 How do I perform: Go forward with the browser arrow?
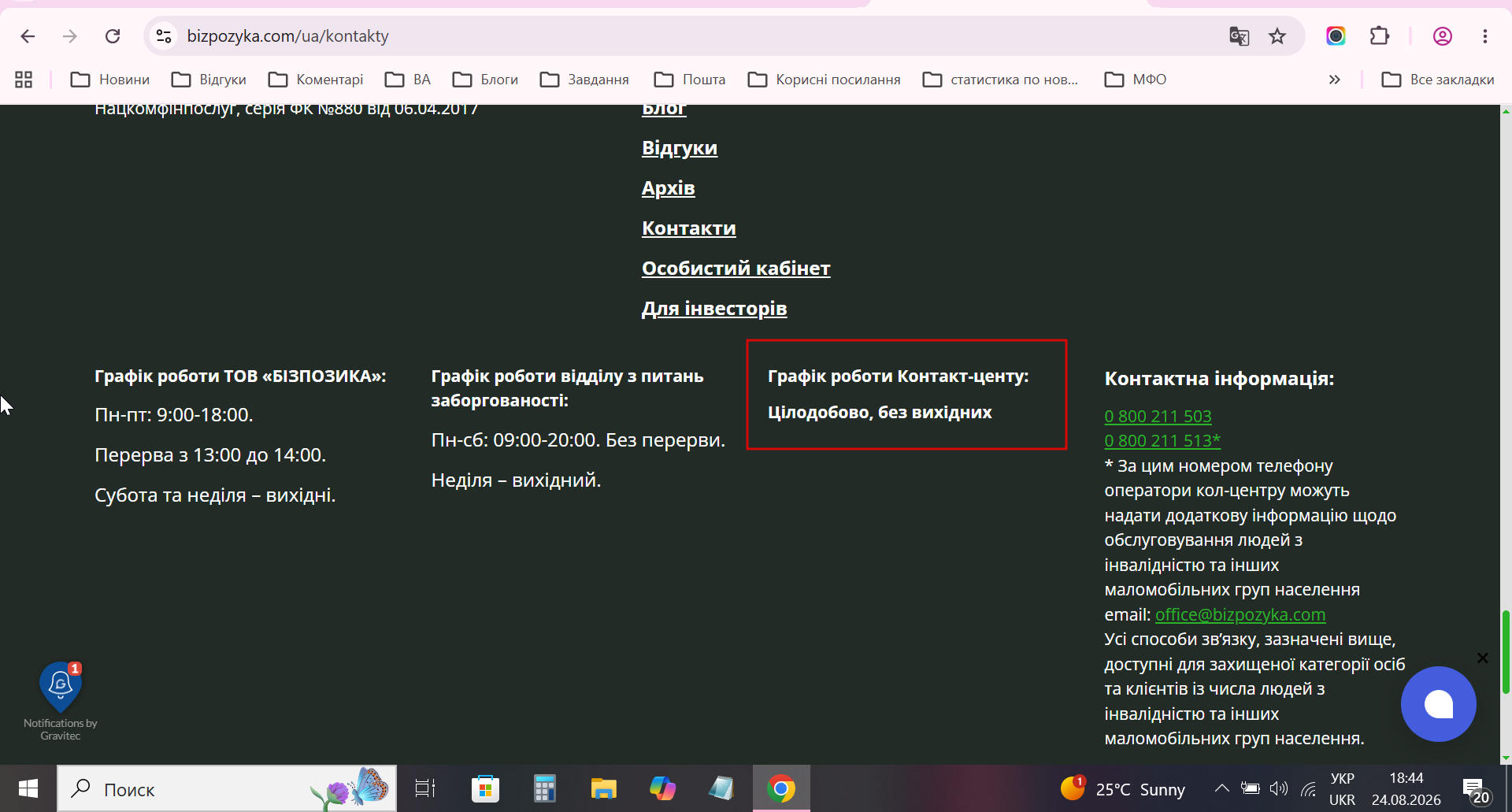coord(70,36)
